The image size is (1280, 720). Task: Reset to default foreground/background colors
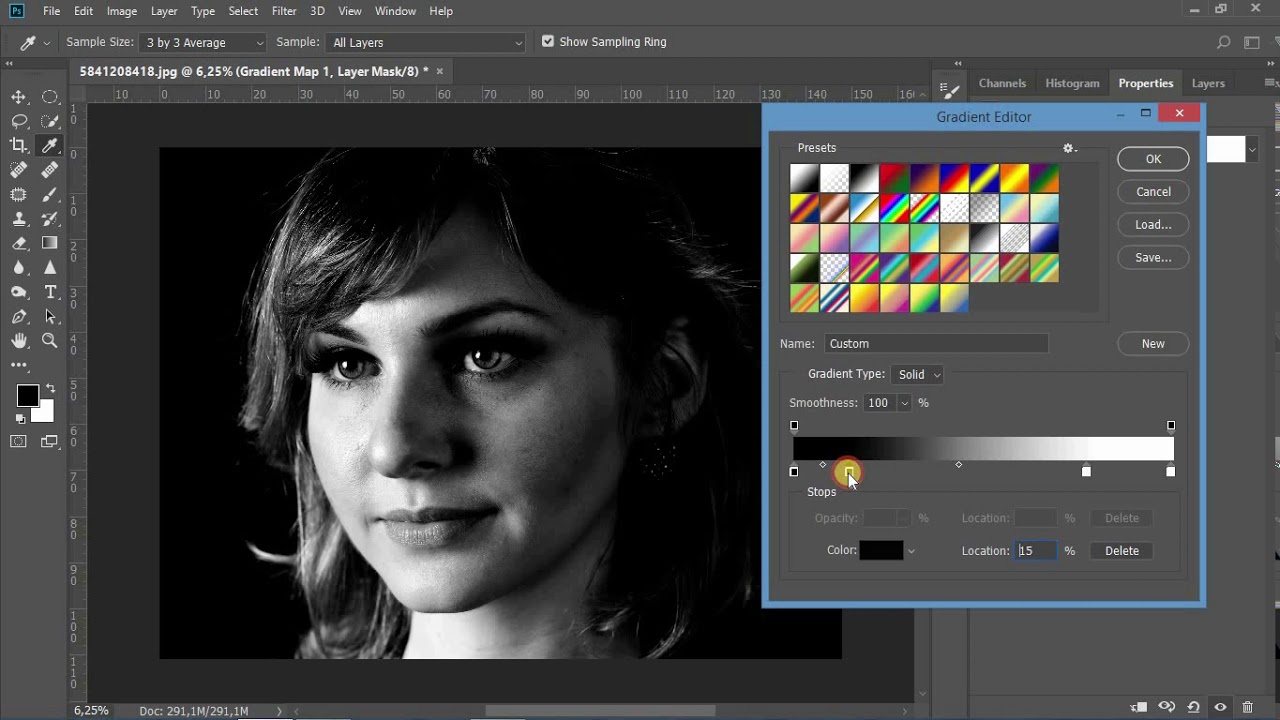(x=21, y=418)
